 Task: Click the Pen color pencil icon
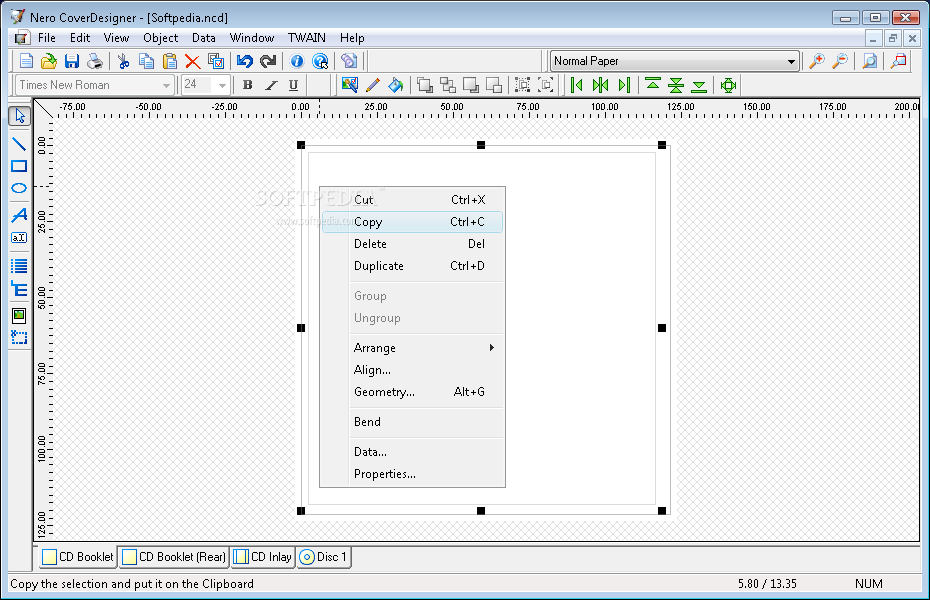[372, 85]
